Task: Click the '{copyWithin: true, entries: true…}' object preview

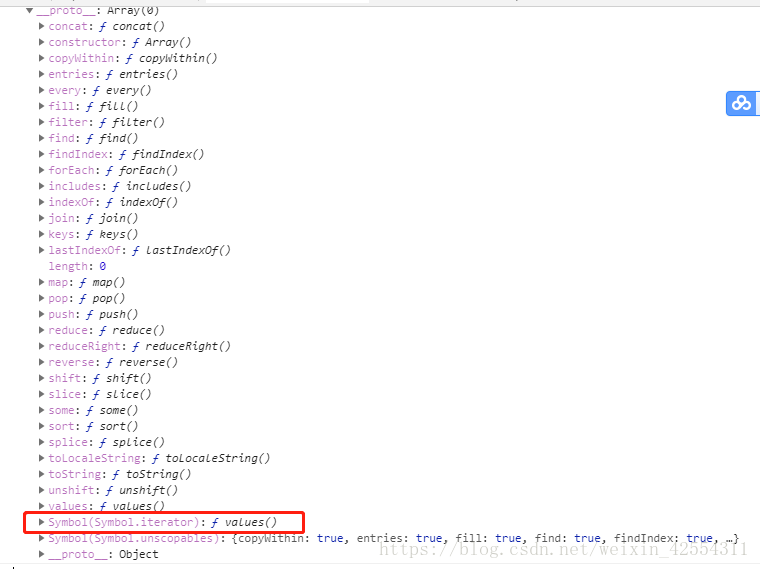Action: 485,538
